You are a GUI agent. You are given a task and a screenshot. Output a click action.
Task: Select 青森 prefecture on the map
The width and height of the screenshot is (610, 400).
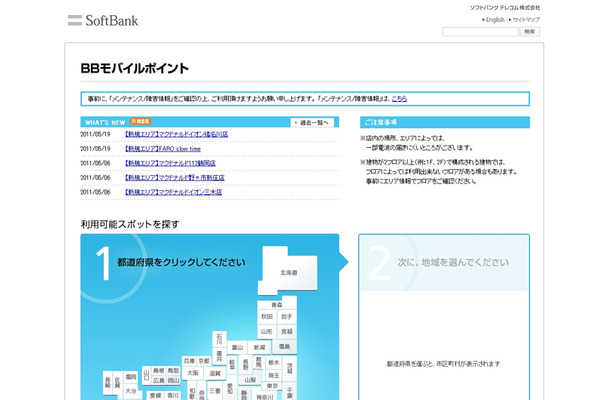click(277, 305)
